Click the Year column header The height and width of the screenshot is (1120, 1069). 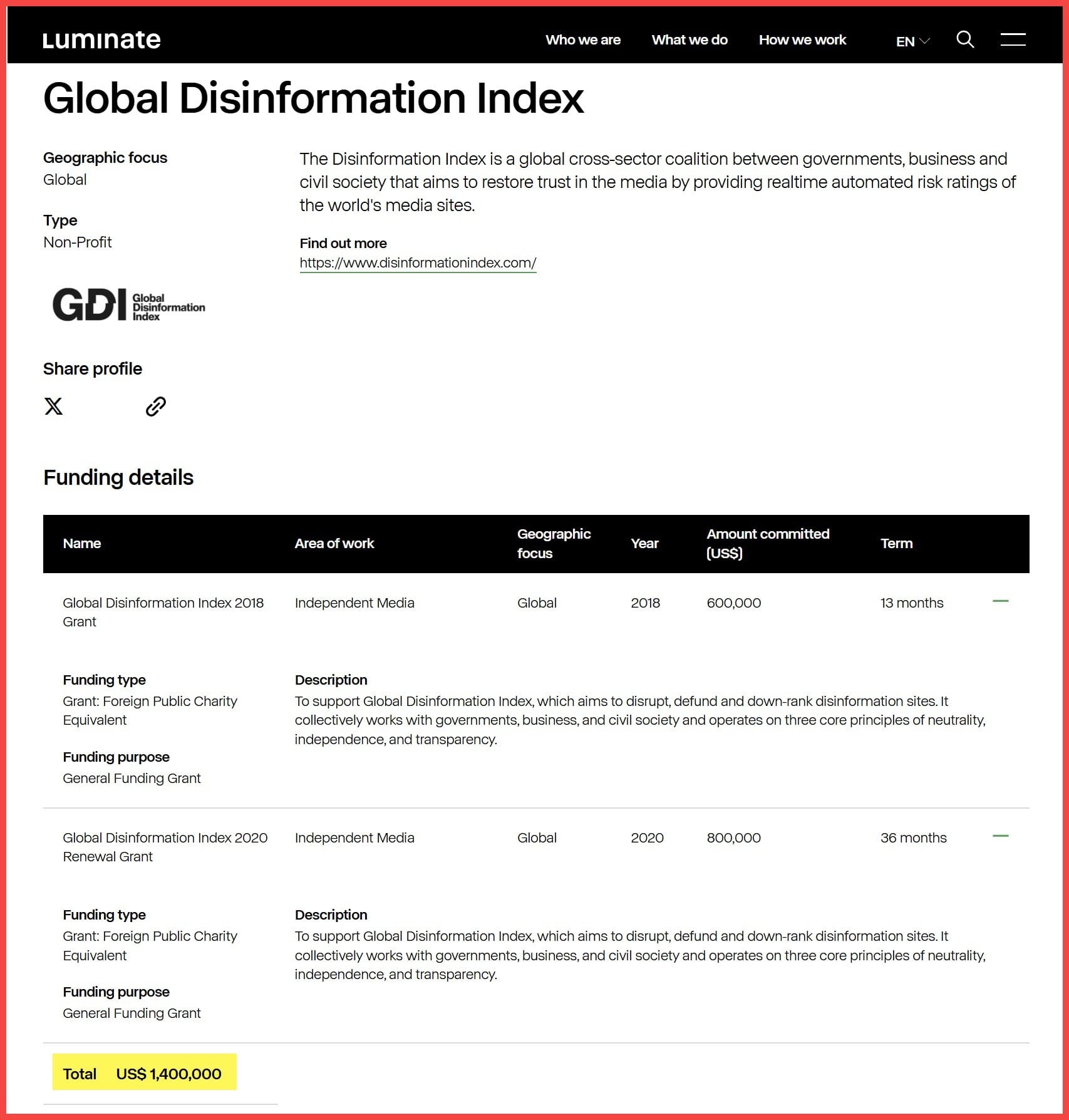[x=644, y=543]
